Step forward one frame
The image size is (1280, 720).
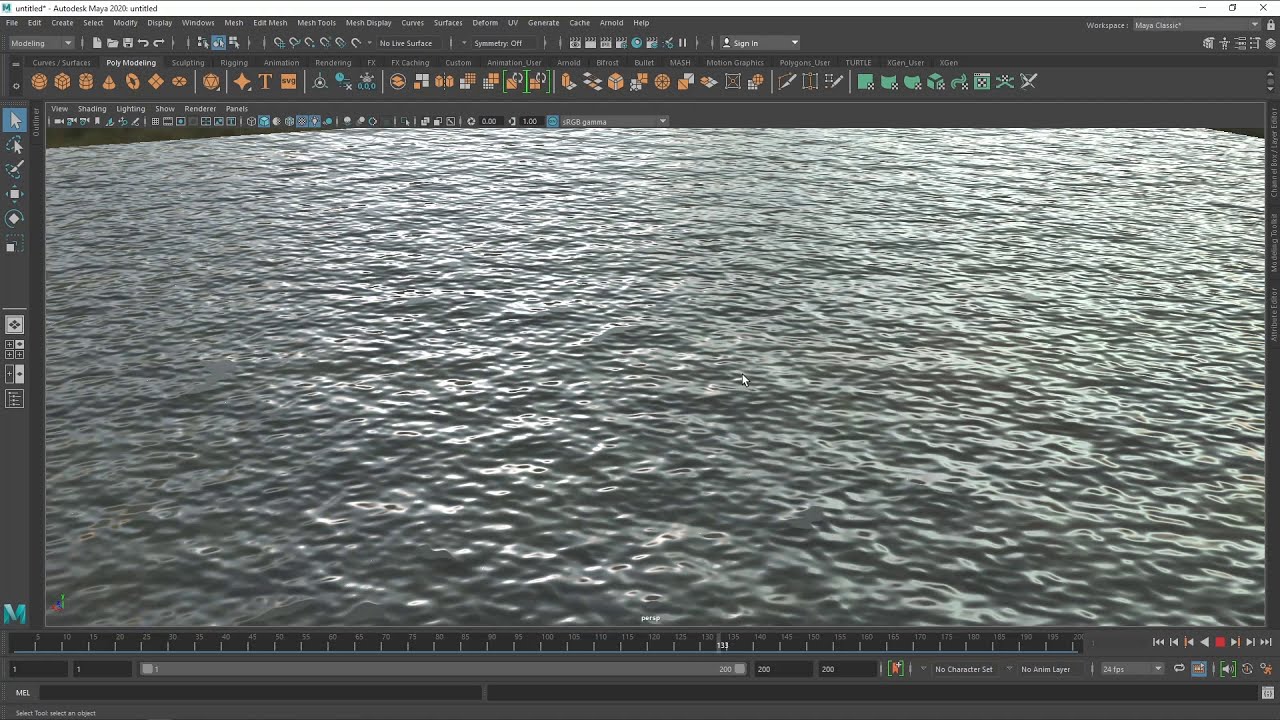coord(1250,642)
